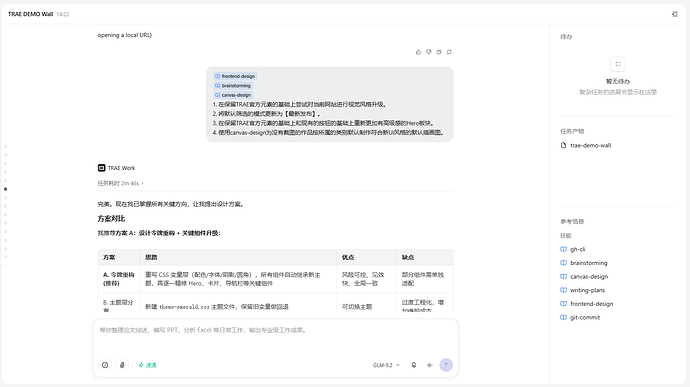Toggle the 速通 fast mode
This screenshot has width=690, height=387.
point(147,365)
